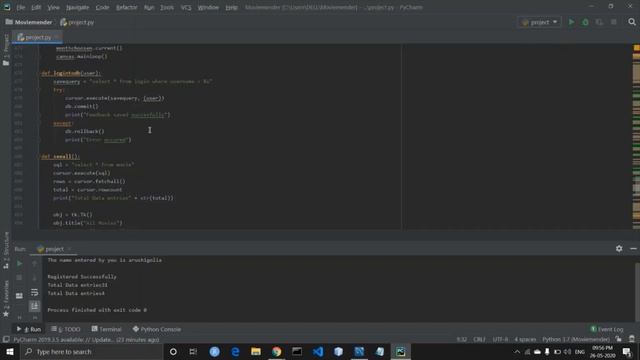Click the line 'def seeall():' in editor

[x=60, y=156]
